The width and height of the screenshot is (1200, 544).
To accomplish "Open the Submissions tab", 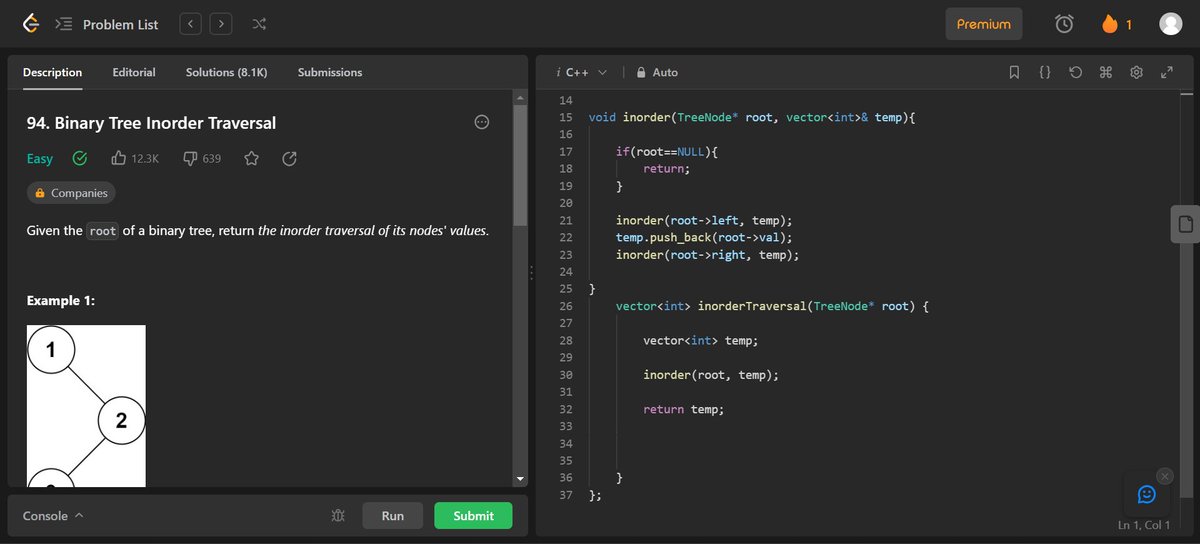I will [x=330, y=72].
